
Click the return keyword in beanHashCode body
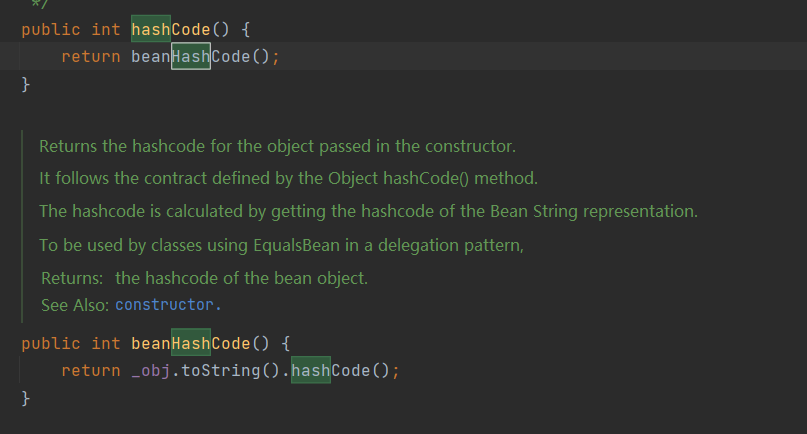point(90,370)
